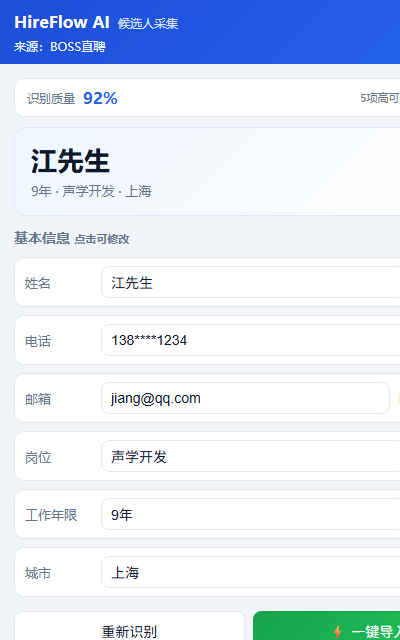The height and width of the screenshot is (640, 400).
Task: Click the 电话 field showing 138****1234
Action: click(251, 340)
